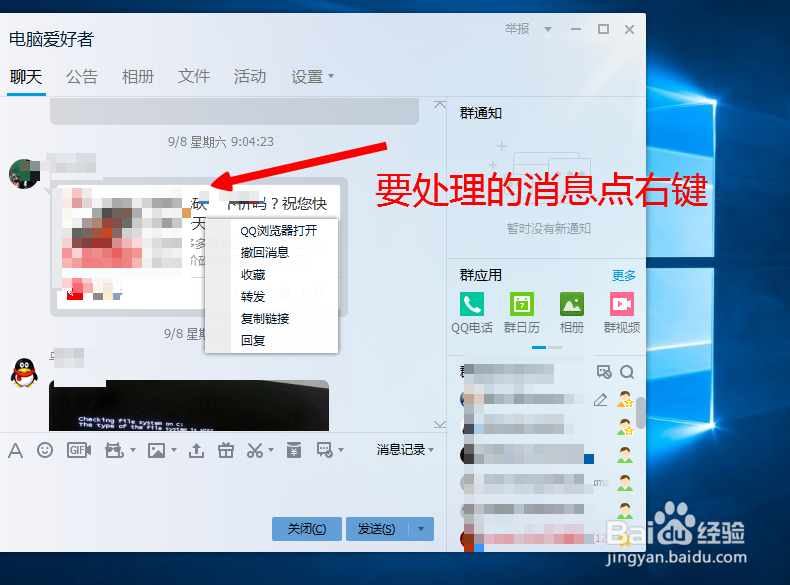Select 回复 in the context menu

(272, 341)
